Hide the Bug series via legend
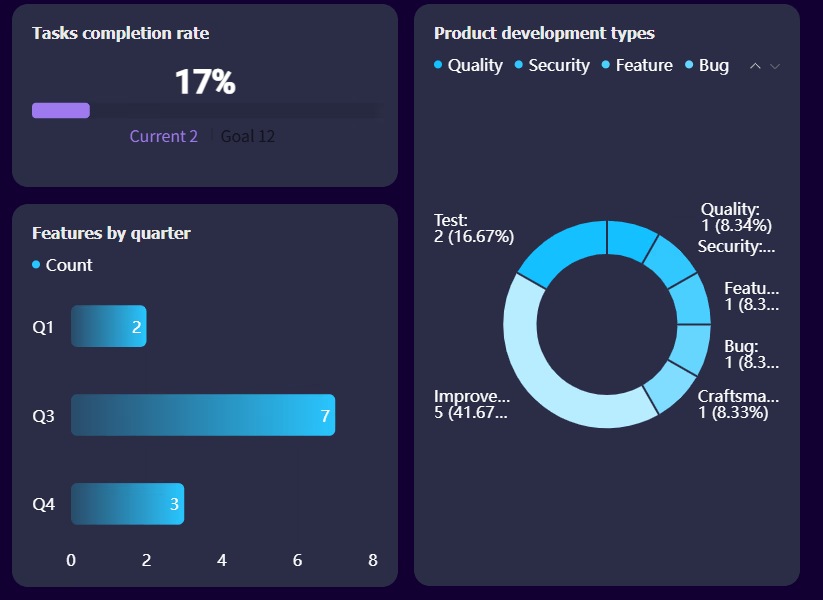 [x=707, y=65]
